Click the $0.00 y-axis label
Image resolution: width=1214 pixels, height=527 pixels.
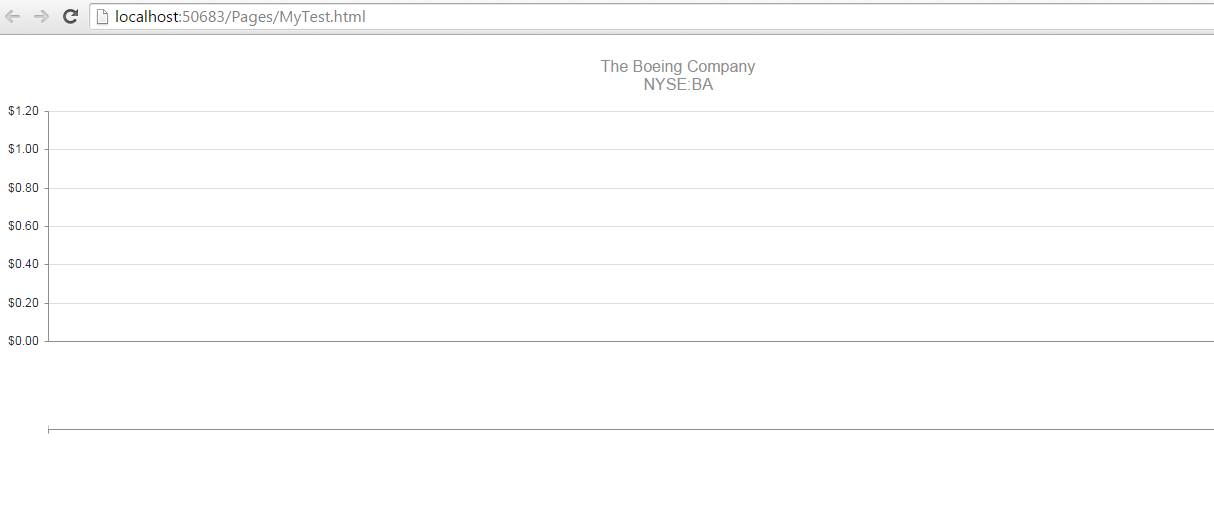point(23,341)
